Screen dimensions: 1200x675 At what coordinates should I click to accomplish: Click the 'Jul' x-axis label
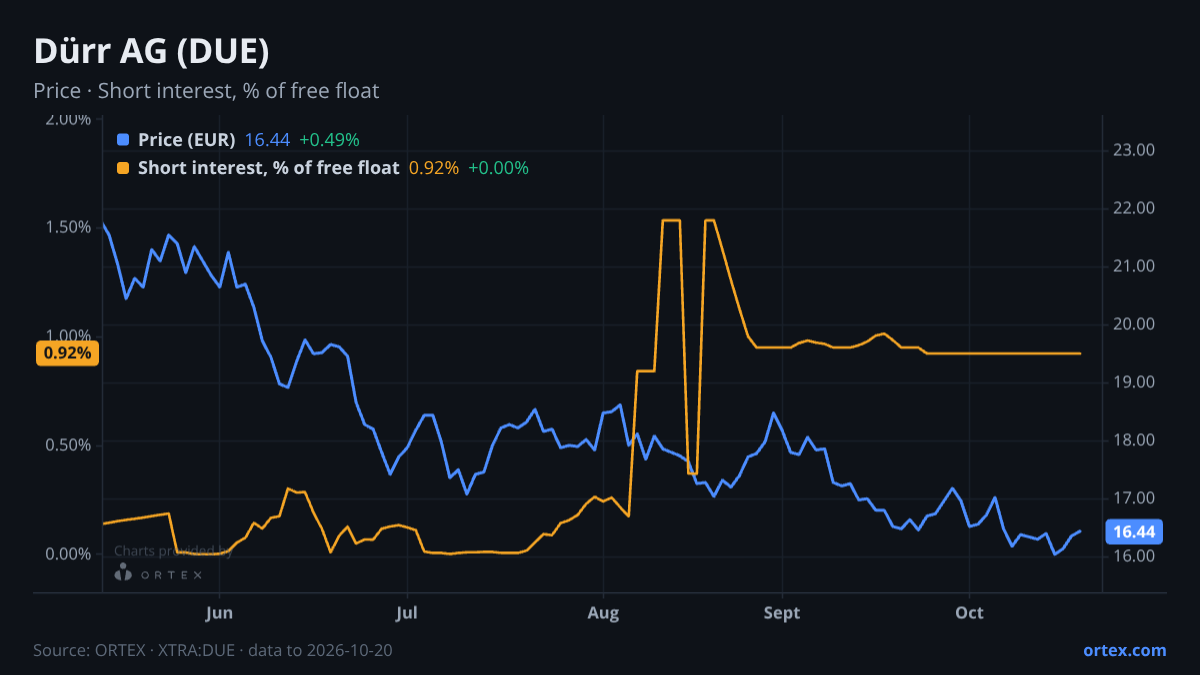[406, 613]
